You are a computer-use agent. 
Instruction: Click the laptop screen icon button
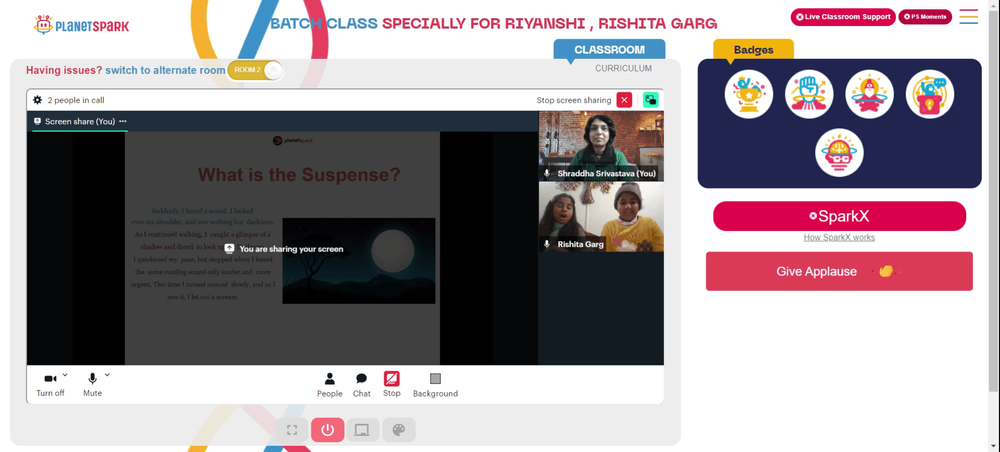pyautogui.click(x=362, y=430)
